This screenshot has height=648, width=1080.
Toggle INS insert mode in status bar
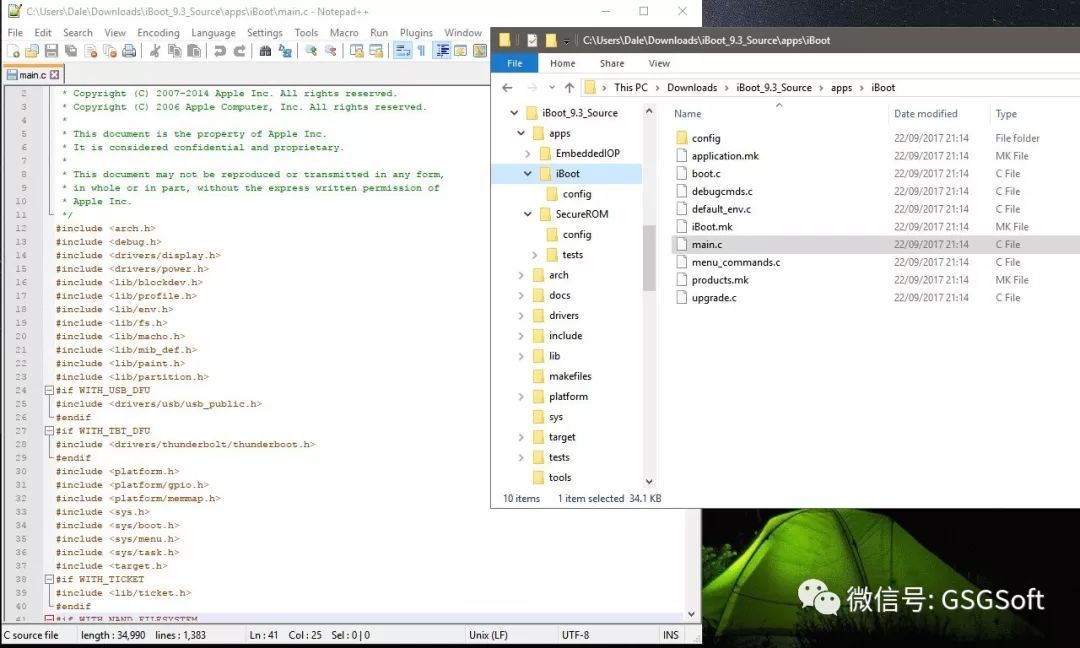(x=671, y=635)
